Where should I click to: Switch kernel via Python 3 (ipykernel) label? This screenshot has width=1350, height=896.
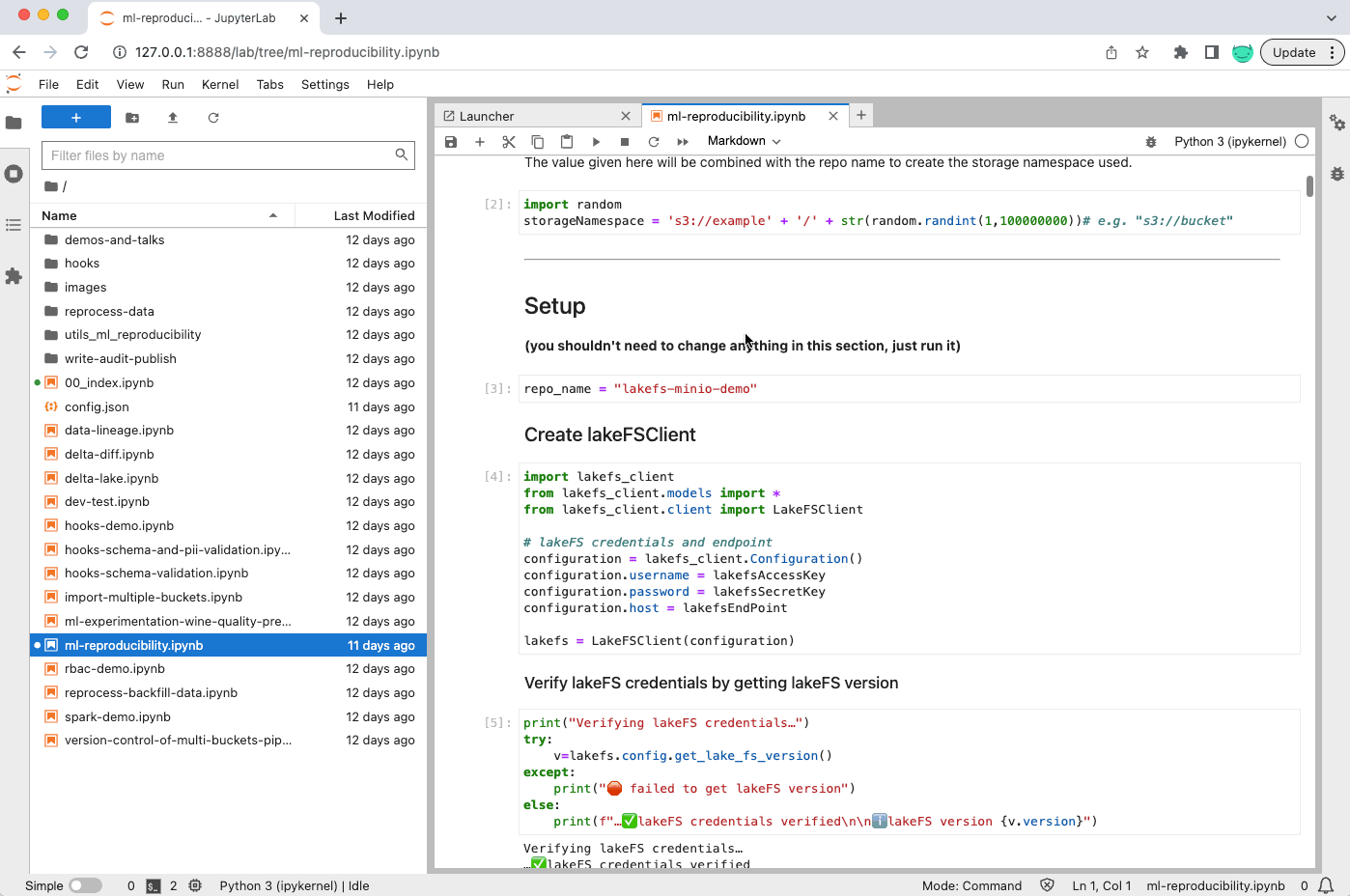point(1230,142)
